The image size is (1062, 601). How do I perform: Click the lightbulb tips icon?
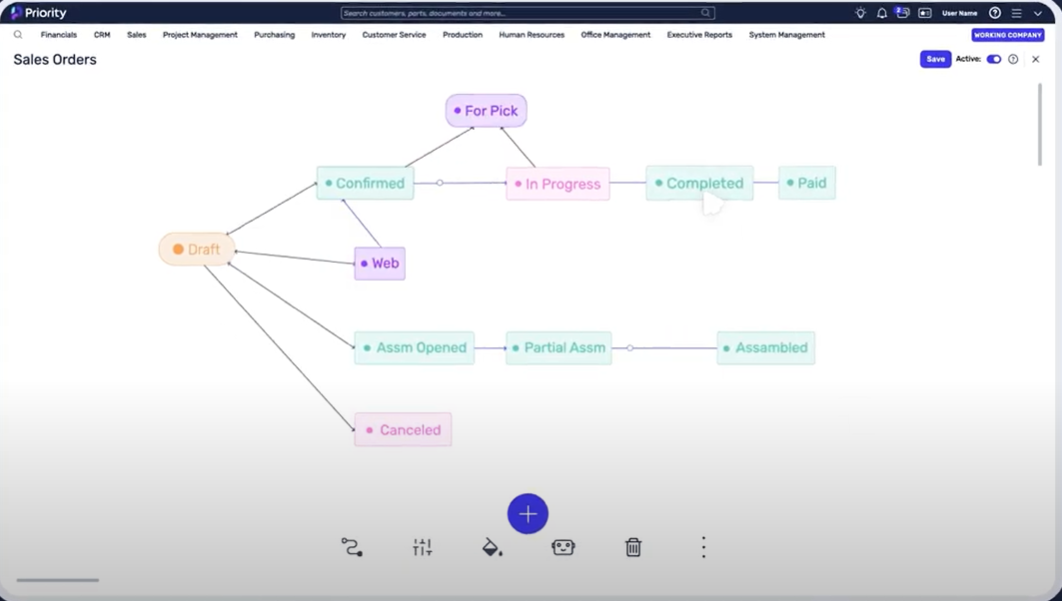pos(860,13)
